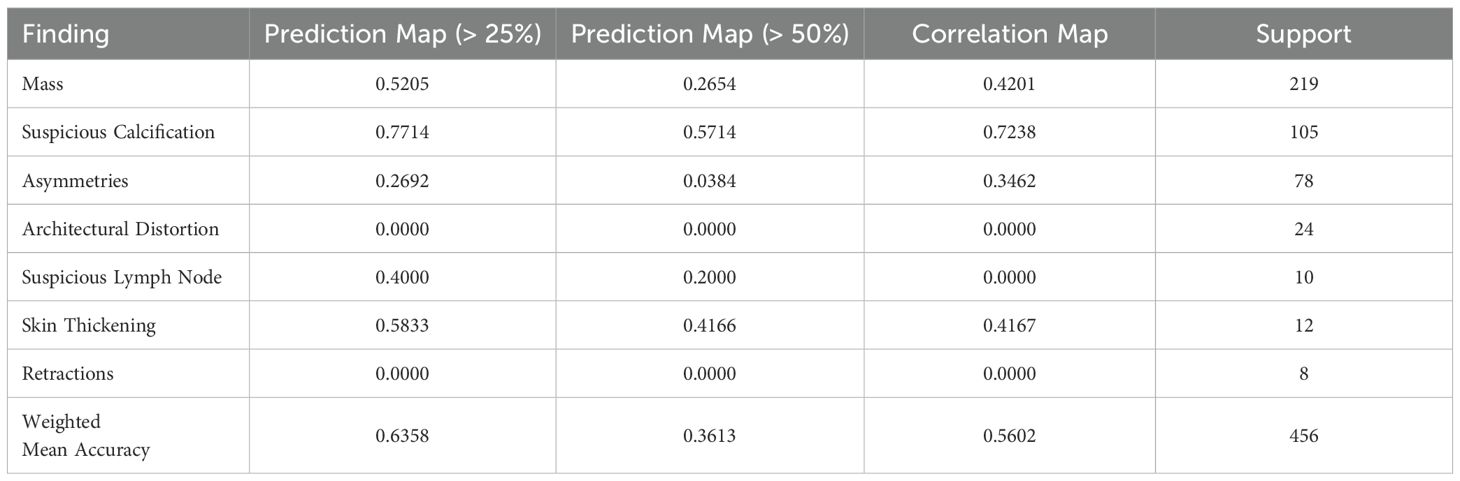Click the Asymmetries value 0.0384

(x=709, y=181)
